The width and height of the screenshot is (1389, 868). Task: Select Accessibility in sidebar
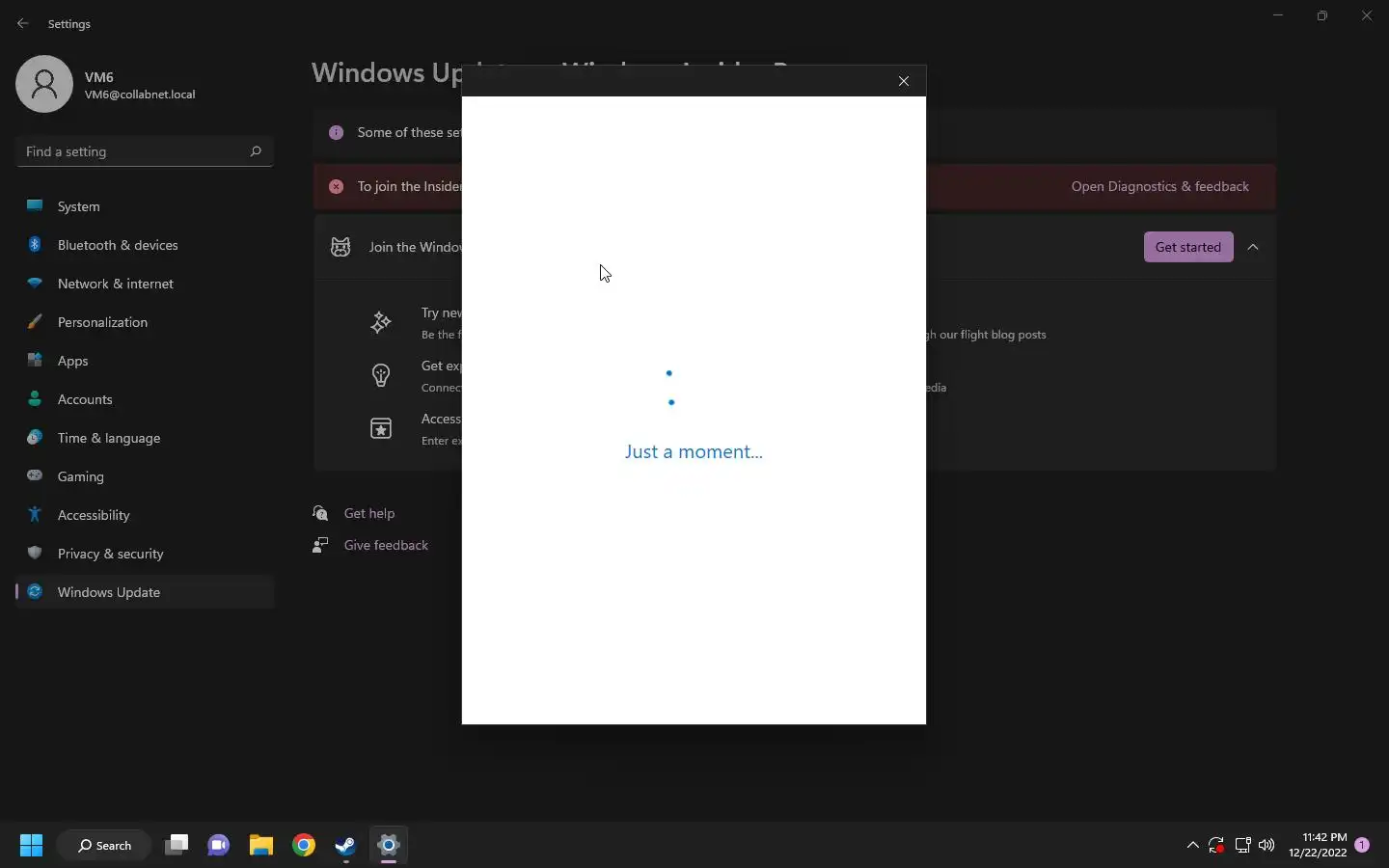[145, 515]
